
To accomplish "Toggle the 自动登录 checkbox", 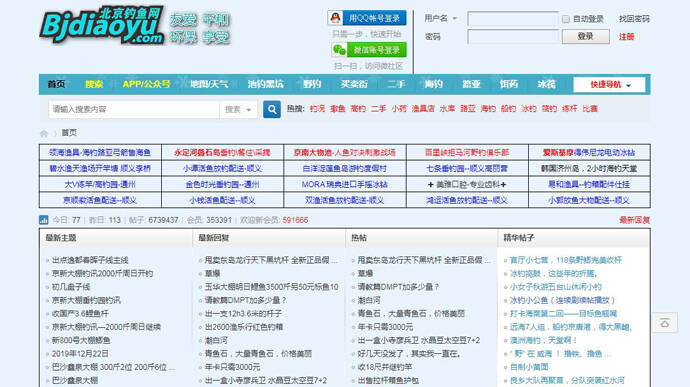I will point(566,19).
